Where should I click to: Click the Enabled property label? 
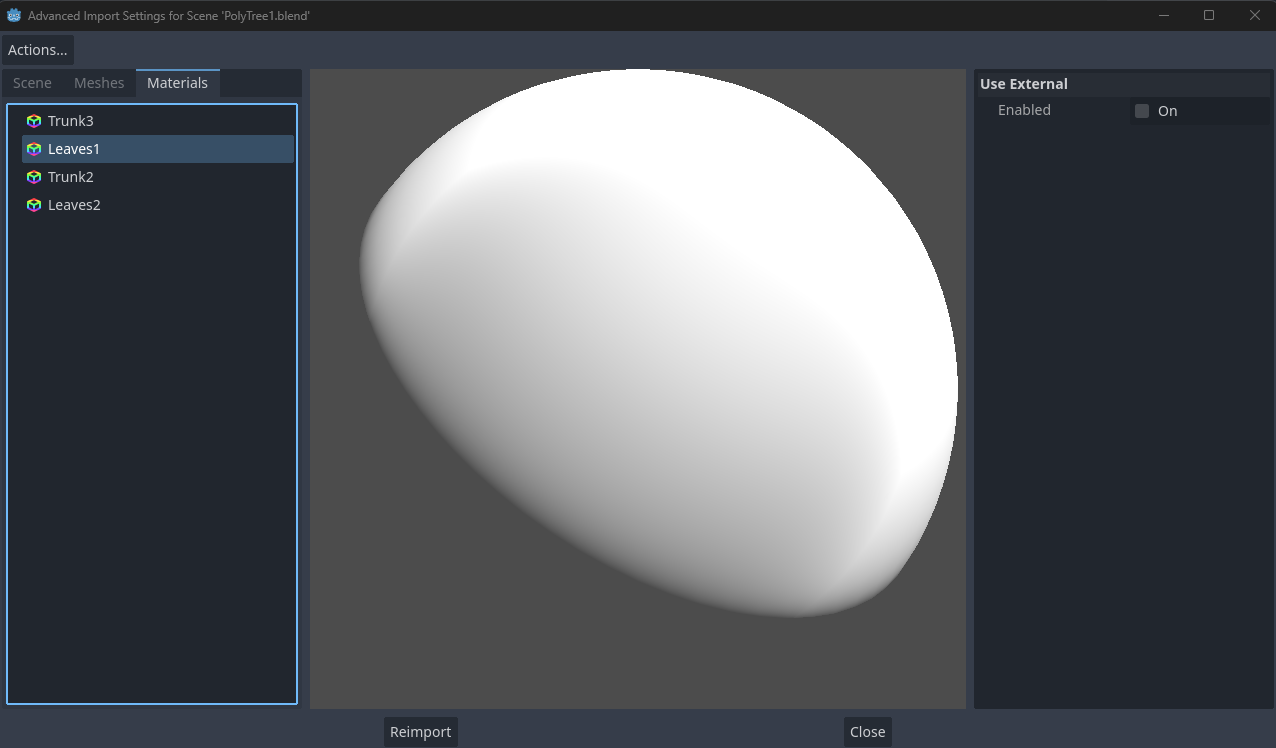[1024, 110]
